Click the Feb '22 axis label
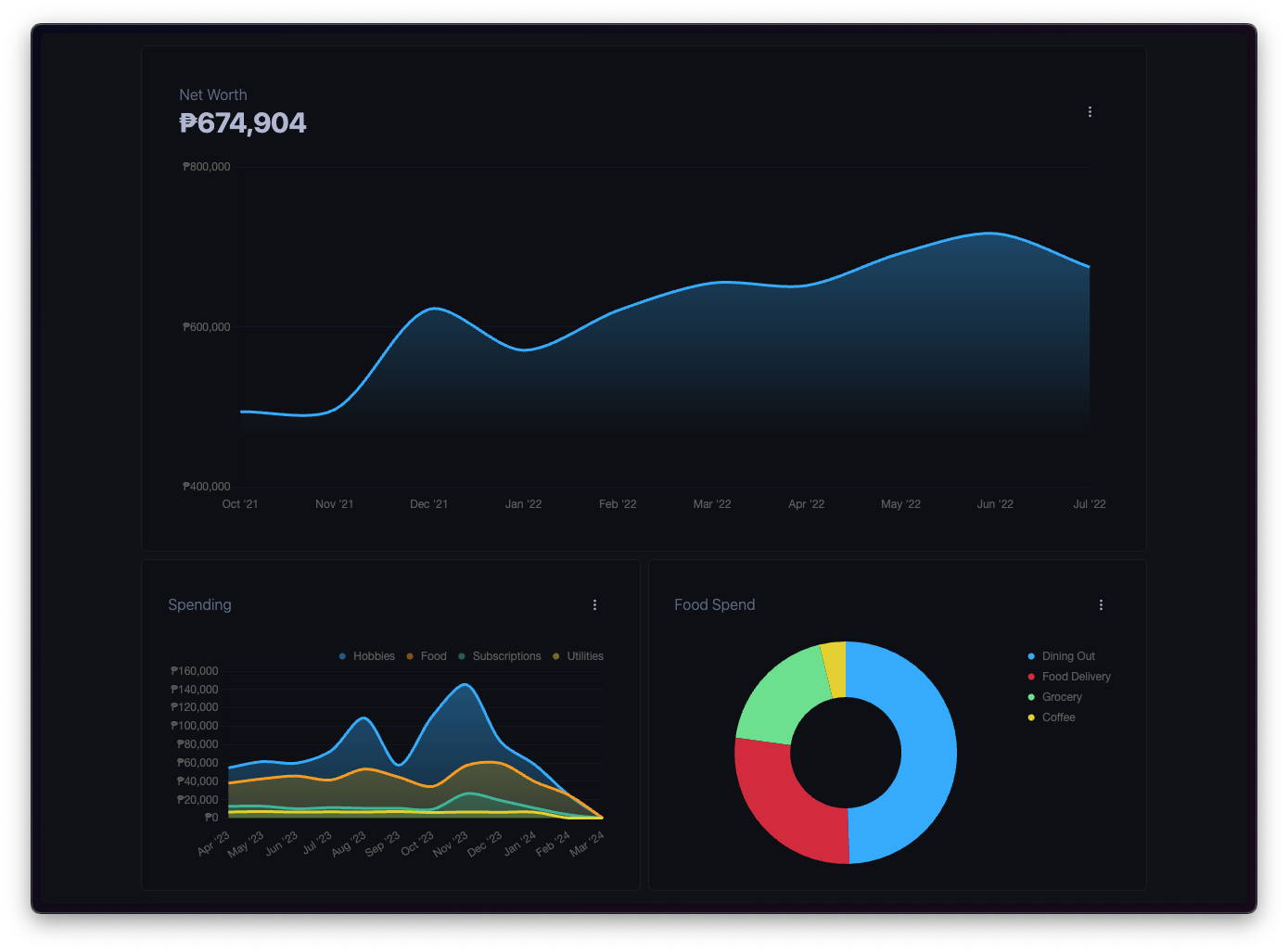Screen dimensions: 1288x952 click(618, 504)
